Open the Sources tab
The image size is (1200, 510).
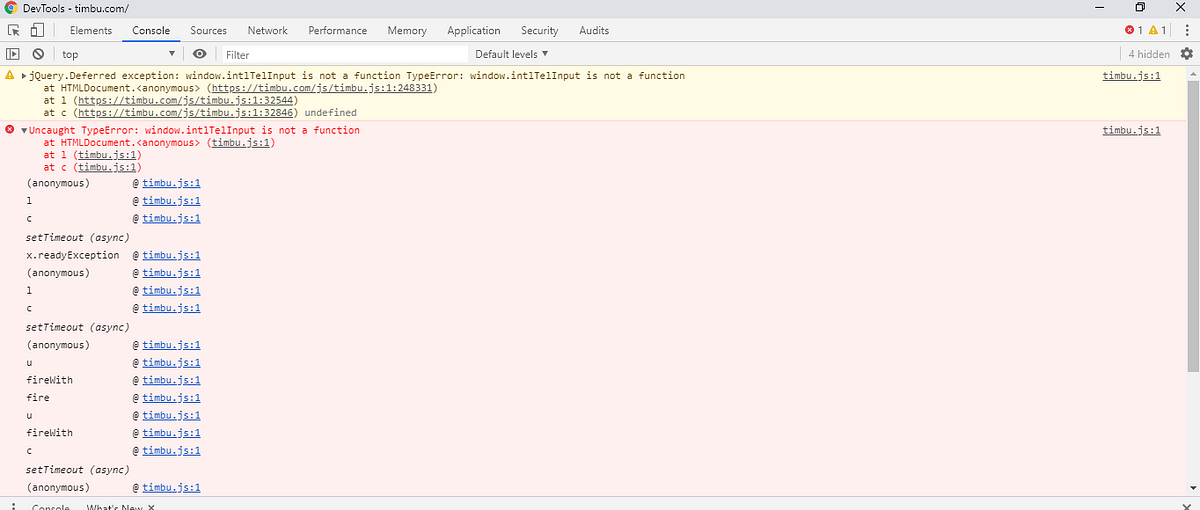(x=208, y=31)
